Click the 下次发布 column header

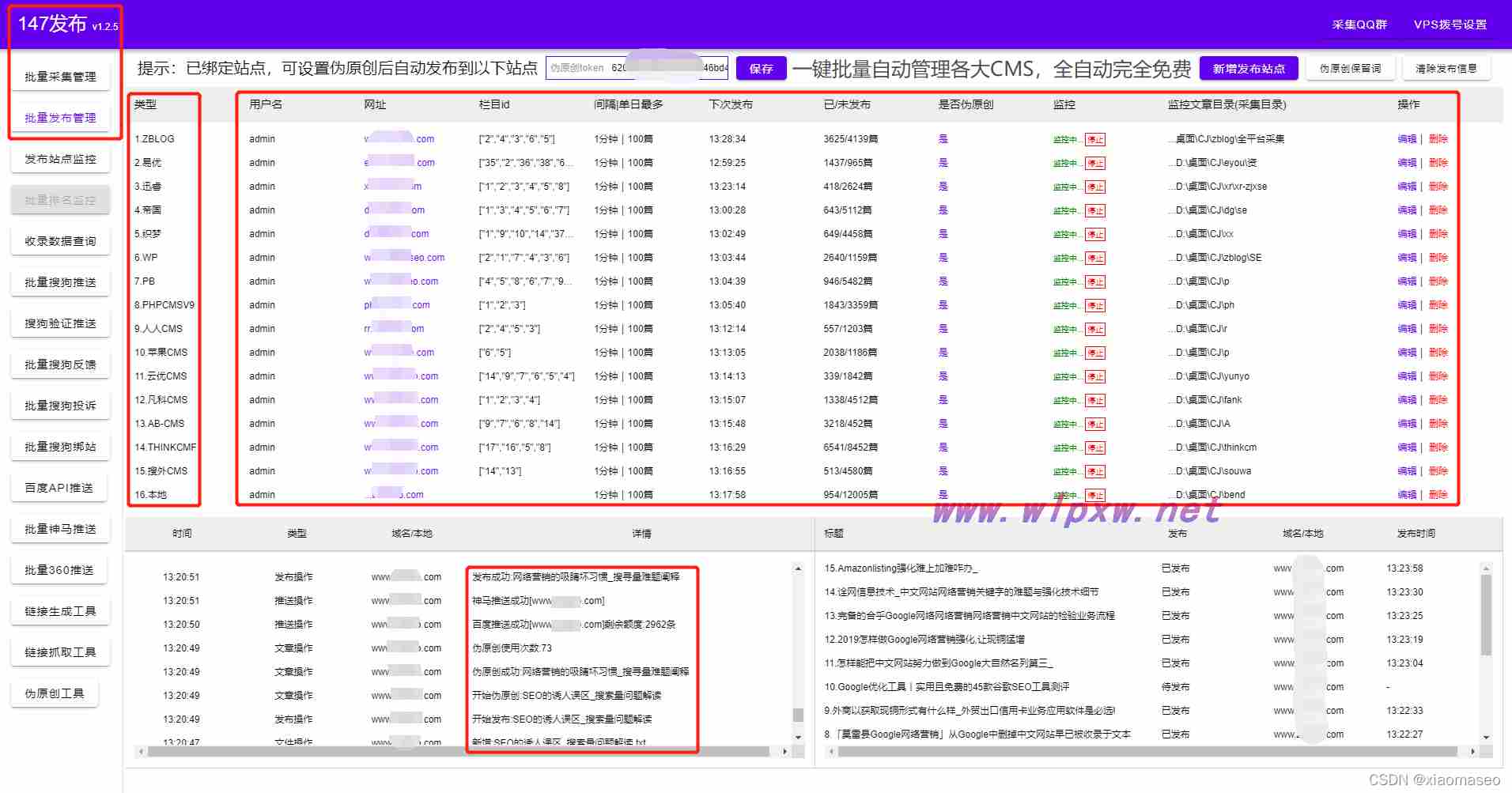pyautogui.click(x=731, y=104)
